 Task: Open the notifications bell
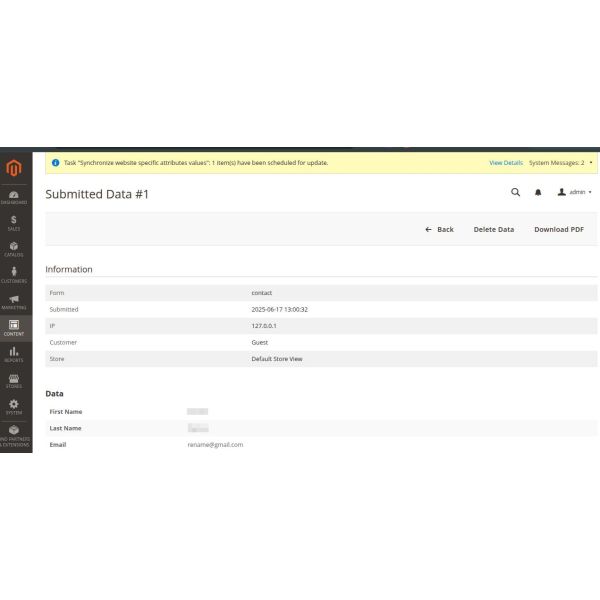(538, 192)
